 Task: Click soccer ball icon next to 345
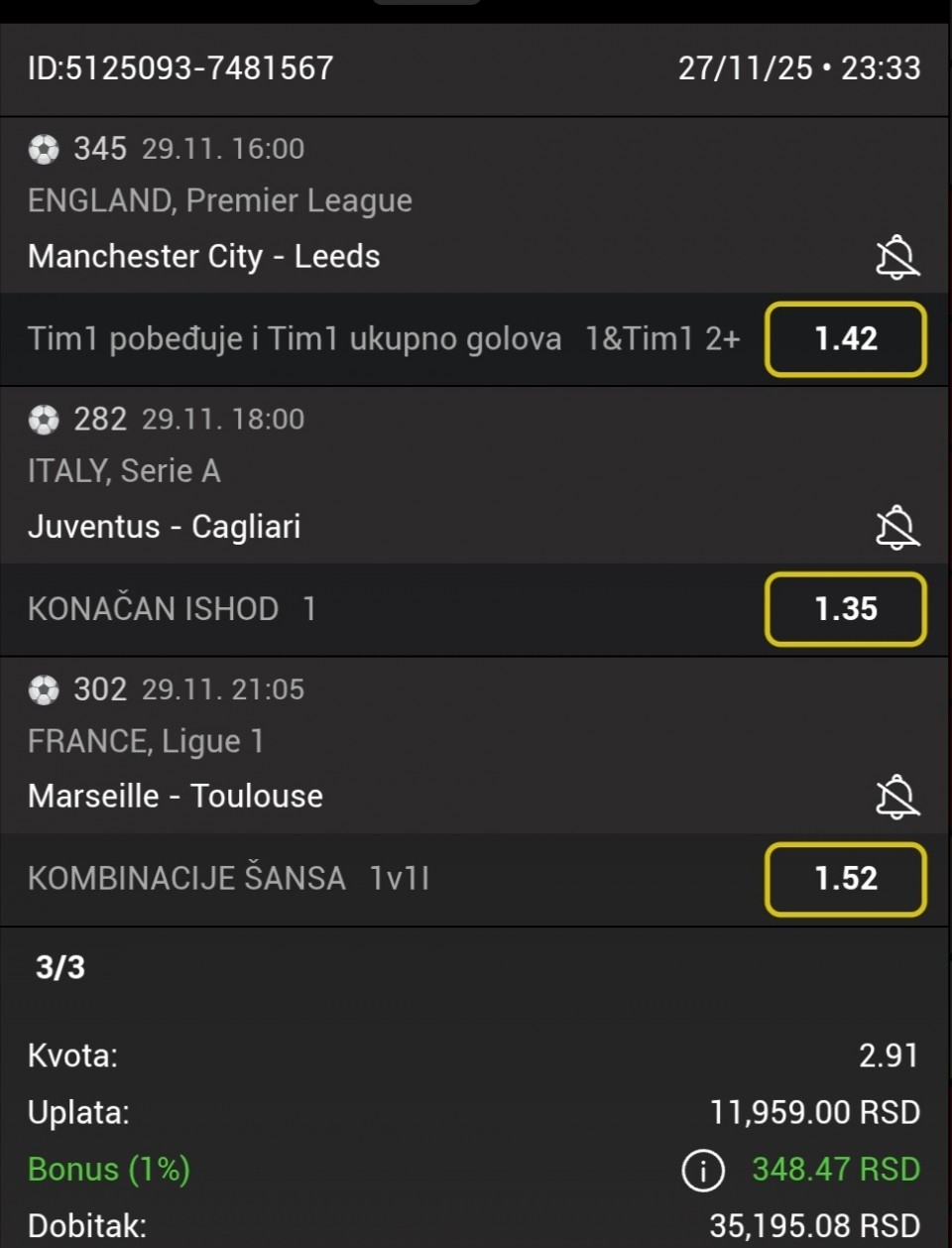point(44,150)
